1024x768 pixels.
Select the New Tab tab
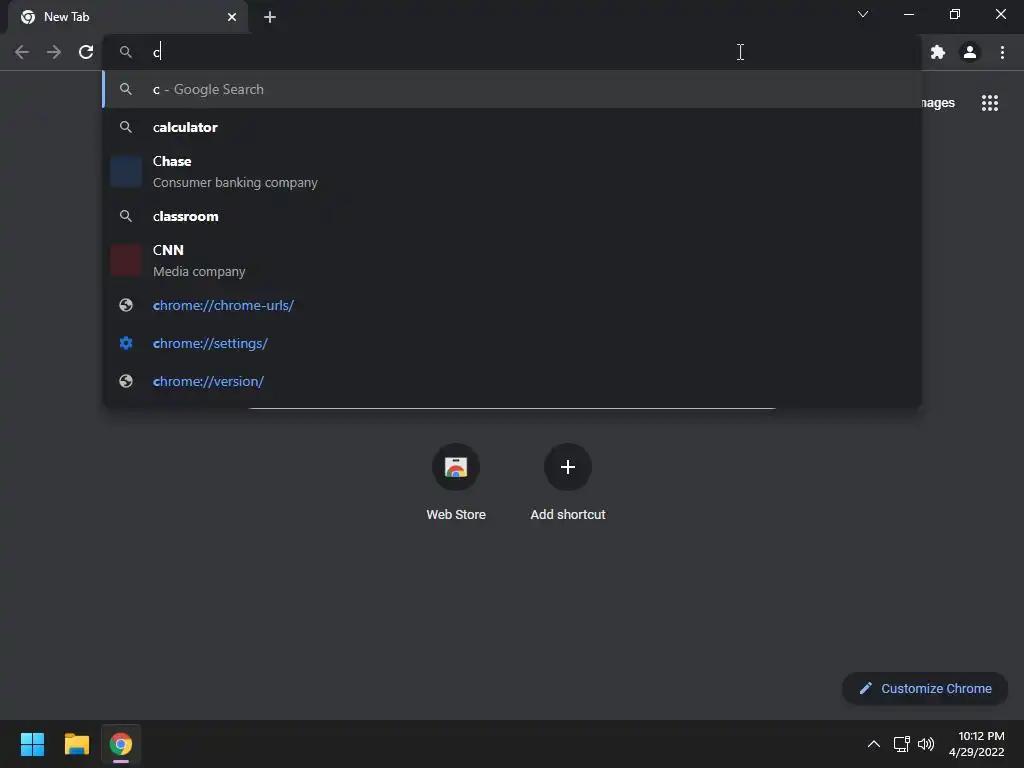[128, 17]
